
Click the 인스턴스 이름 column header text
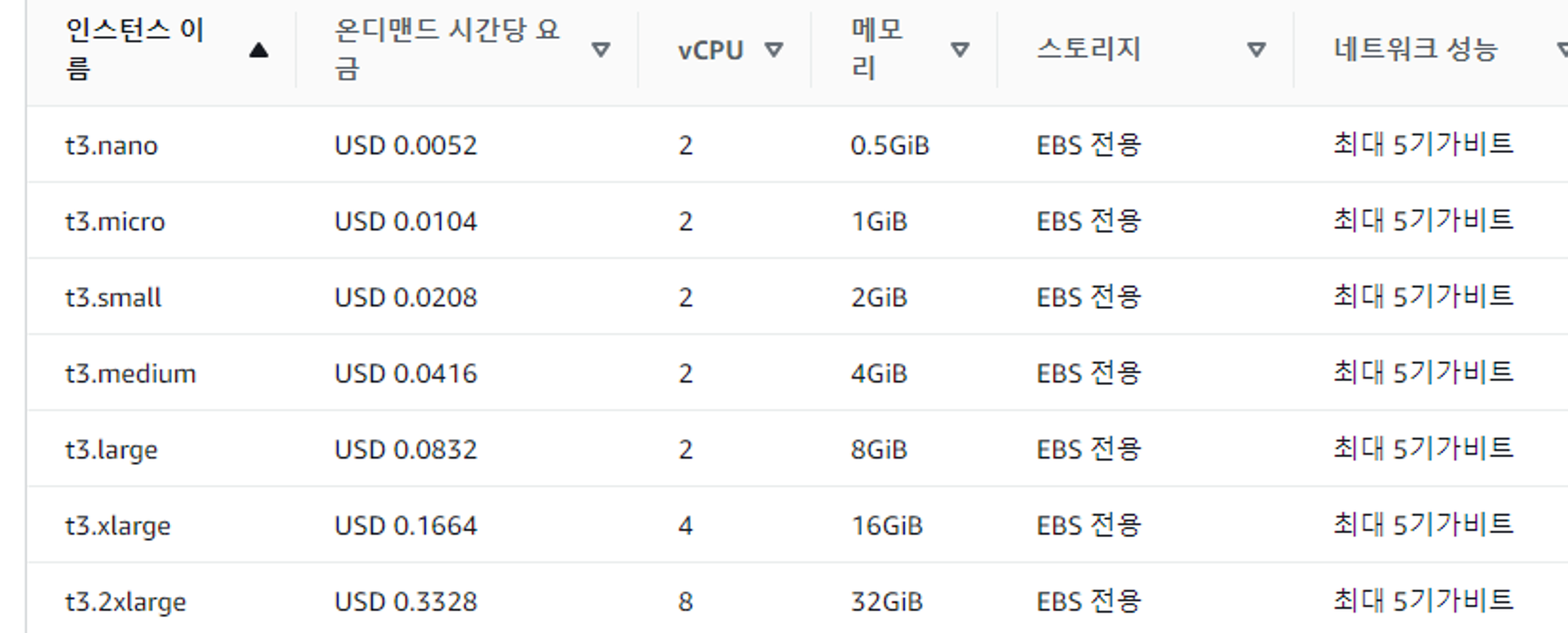pyautogui.click(x=135, y=49)
